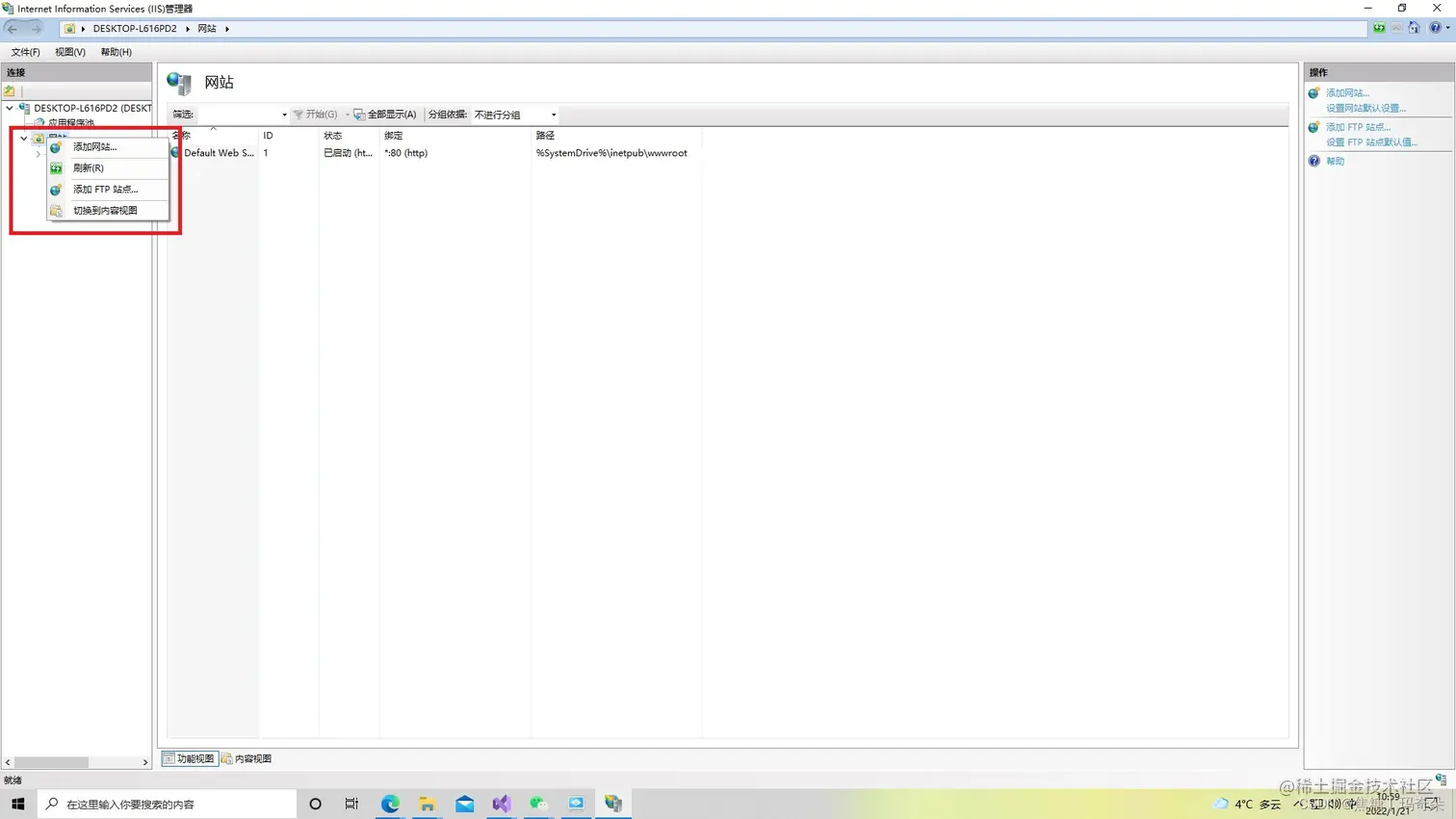Open WeChat from the taskbar

pyautogui.click(x=538, y=804)
